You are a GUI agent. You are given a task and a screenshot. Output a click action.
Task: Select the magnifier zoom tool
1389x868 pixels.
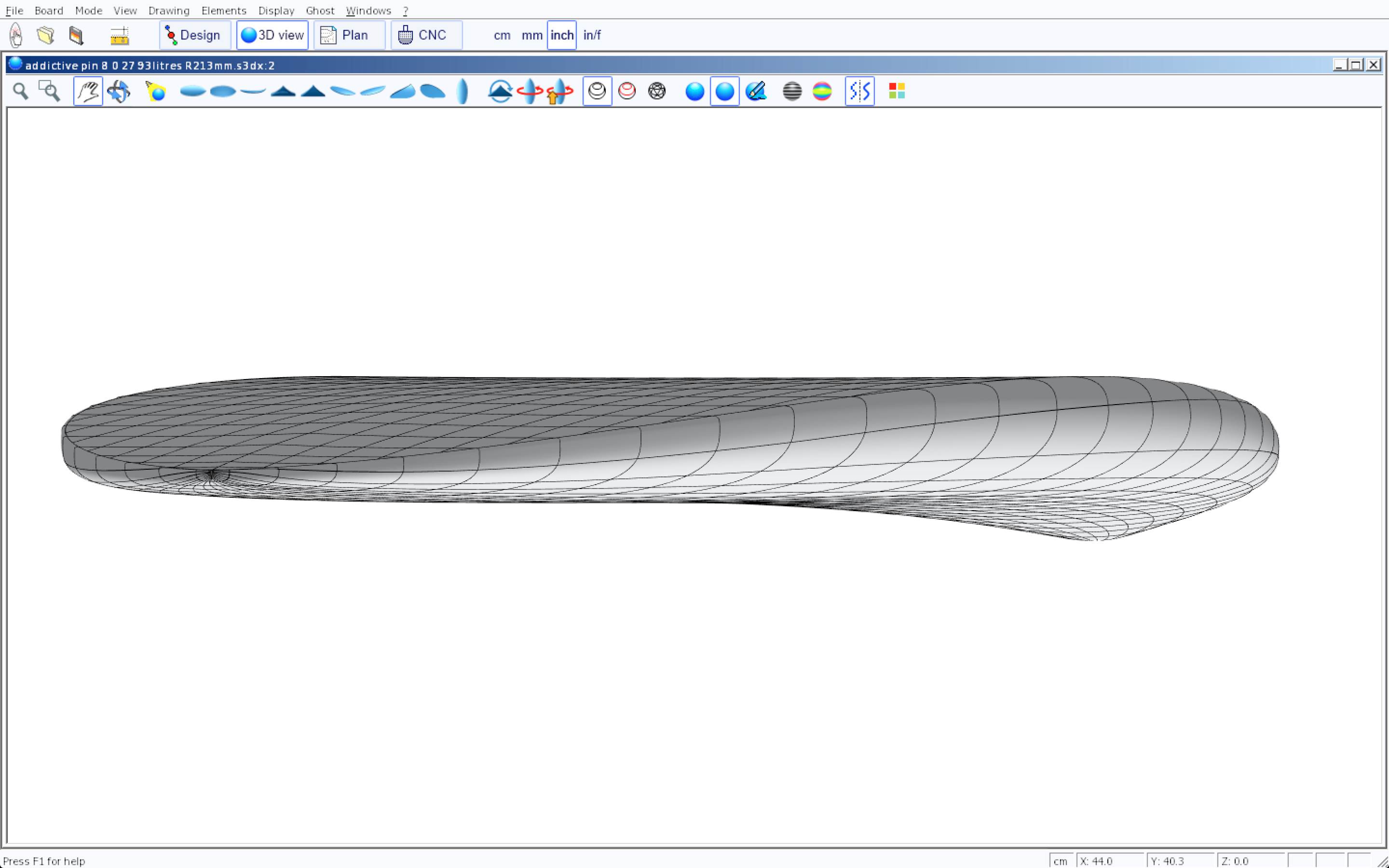(x=21, y=91)
